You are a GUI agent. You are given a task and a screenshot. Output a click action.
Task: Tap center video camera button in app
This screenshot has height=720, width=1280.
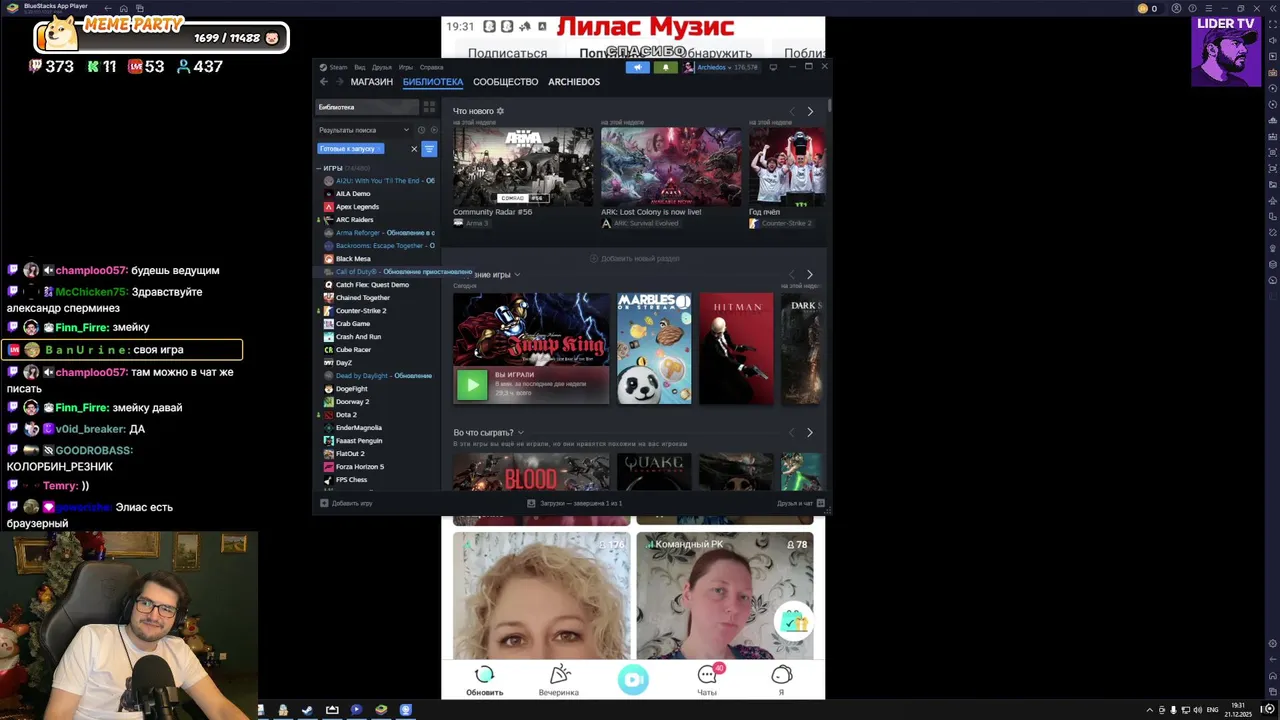(633, 679)
